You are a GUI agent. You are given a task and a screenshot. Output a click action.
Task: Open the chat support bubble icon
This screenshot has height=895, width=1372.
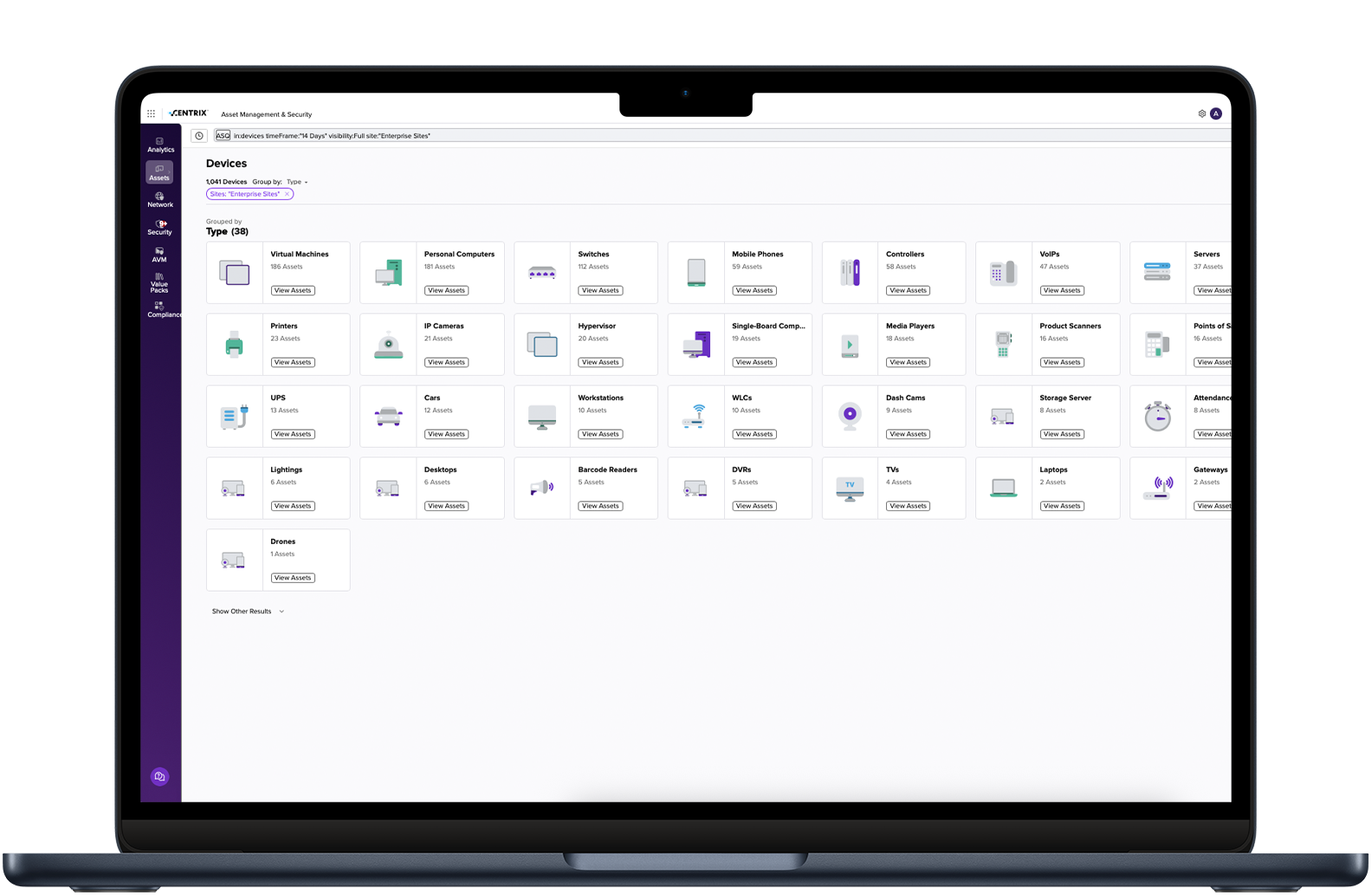pyautogui.click(x=159, y=776)
